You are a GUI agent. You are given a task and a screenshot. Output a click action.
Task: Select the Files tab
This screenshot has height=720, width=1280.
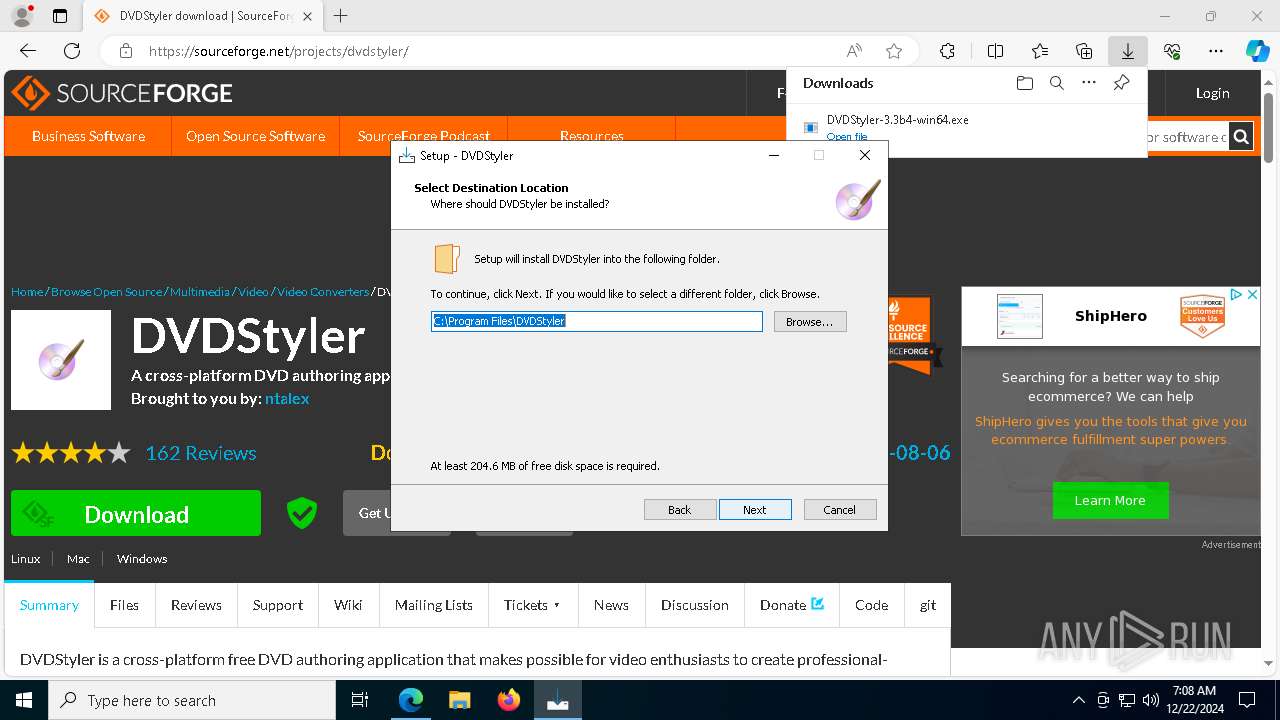124,605
